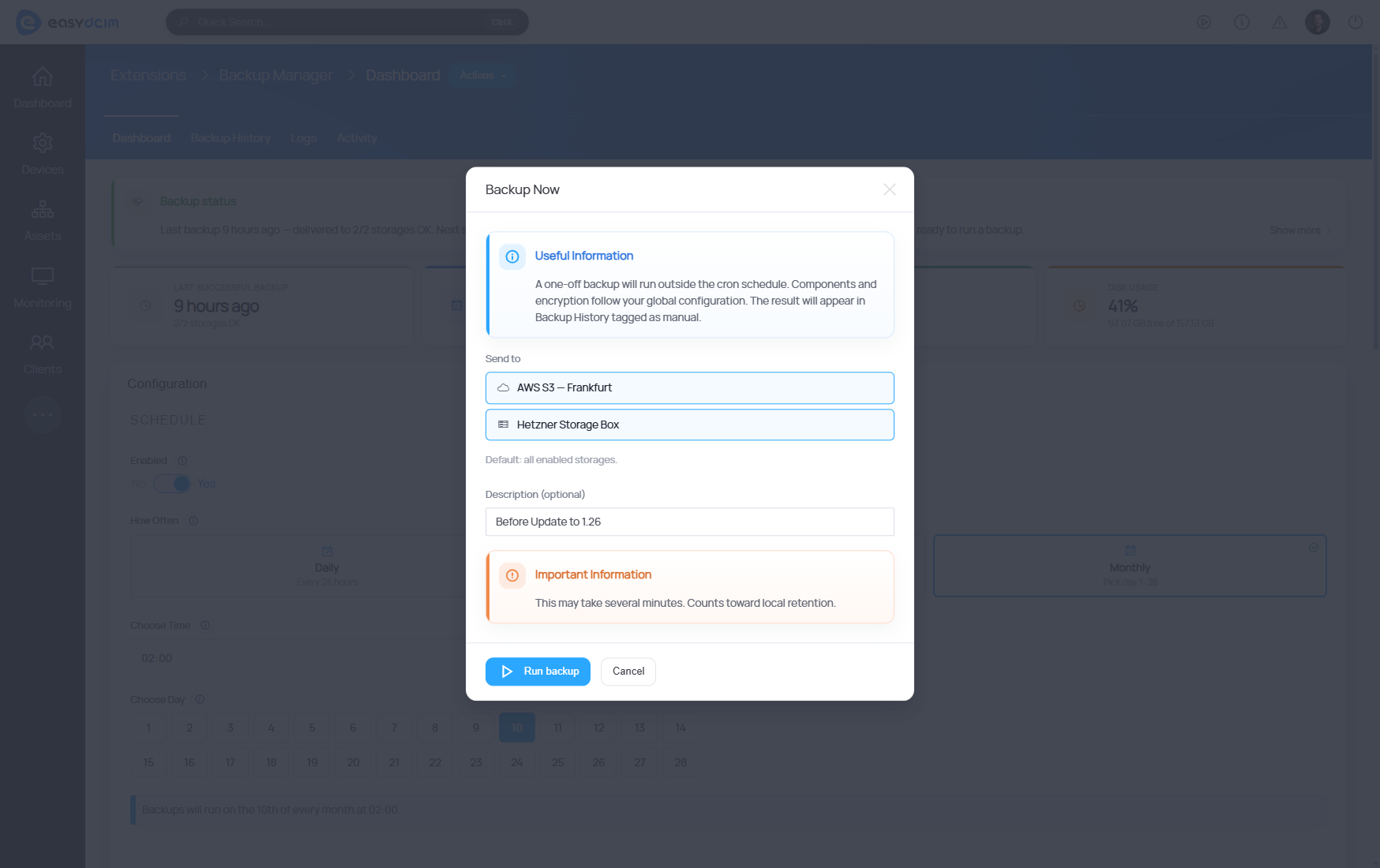Image resolution: width=1380 pixels, height=868 pixels.
Task: Switch to the Activity tab
Action: pos(357,138)
